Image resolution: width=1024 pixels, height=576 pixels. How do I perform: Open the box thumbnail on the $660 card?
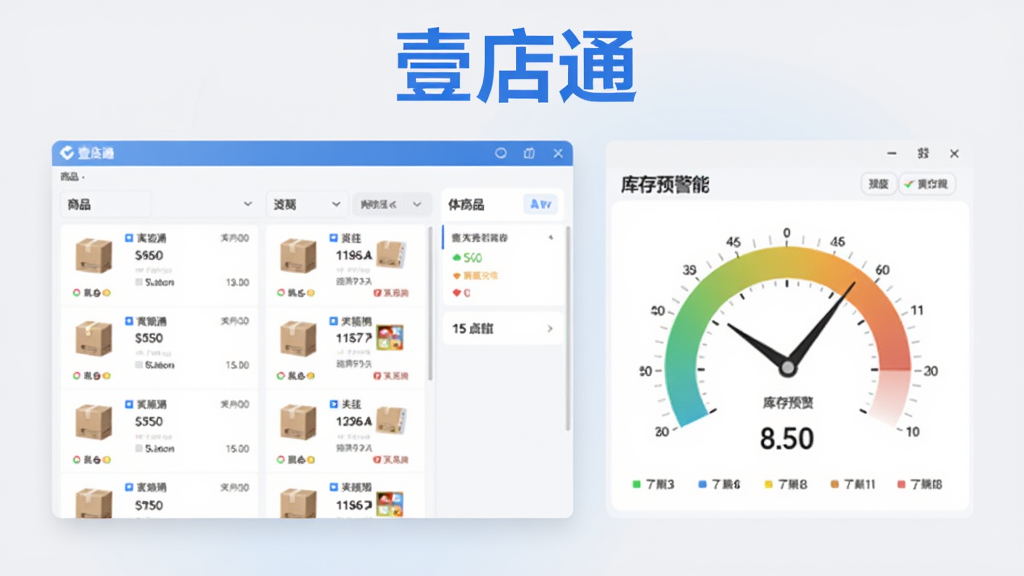pyautogui.click(x=93, y=255)
